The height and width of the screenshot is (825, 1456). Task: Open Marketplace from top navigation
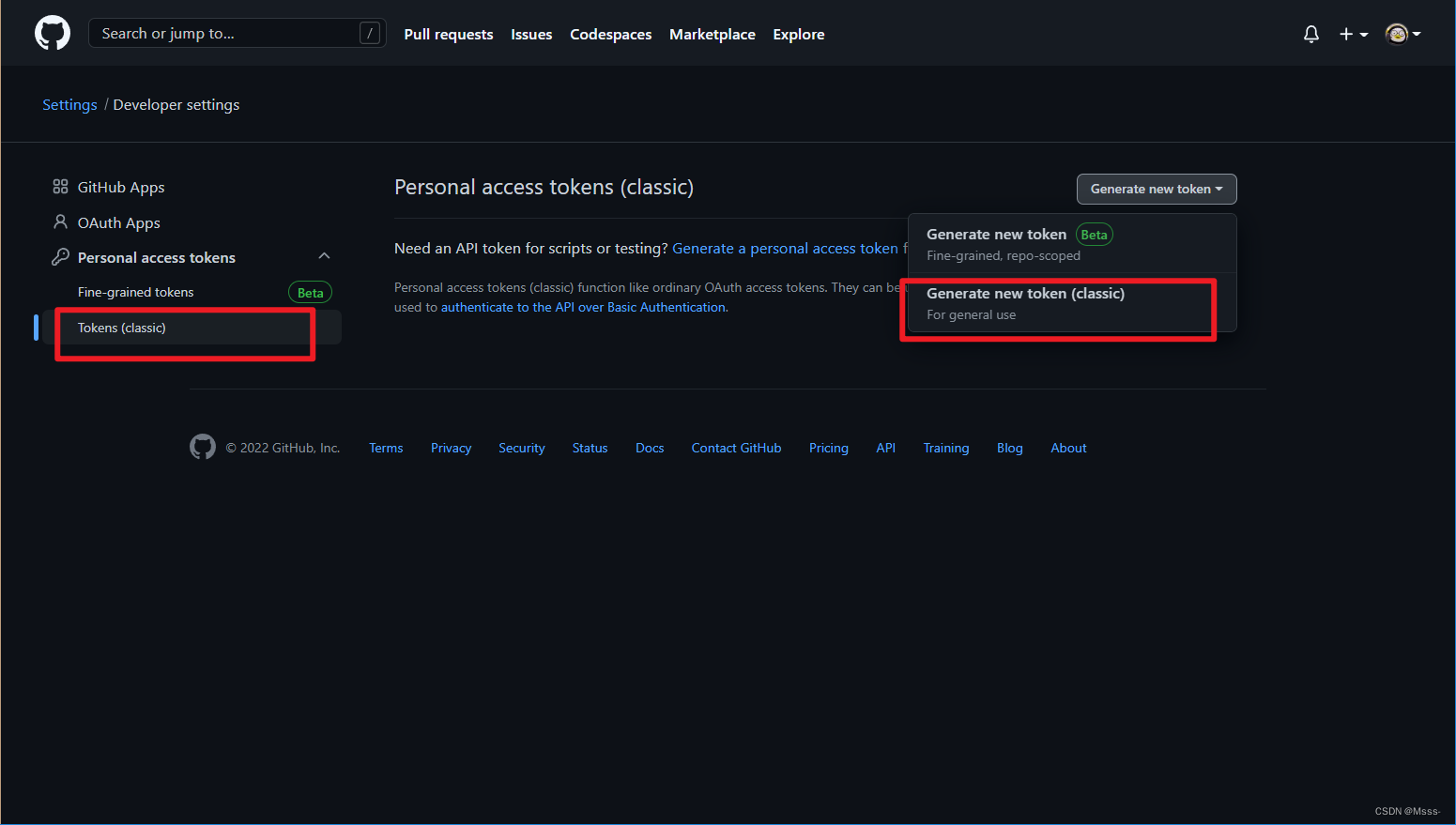click(x=713, y=34)
